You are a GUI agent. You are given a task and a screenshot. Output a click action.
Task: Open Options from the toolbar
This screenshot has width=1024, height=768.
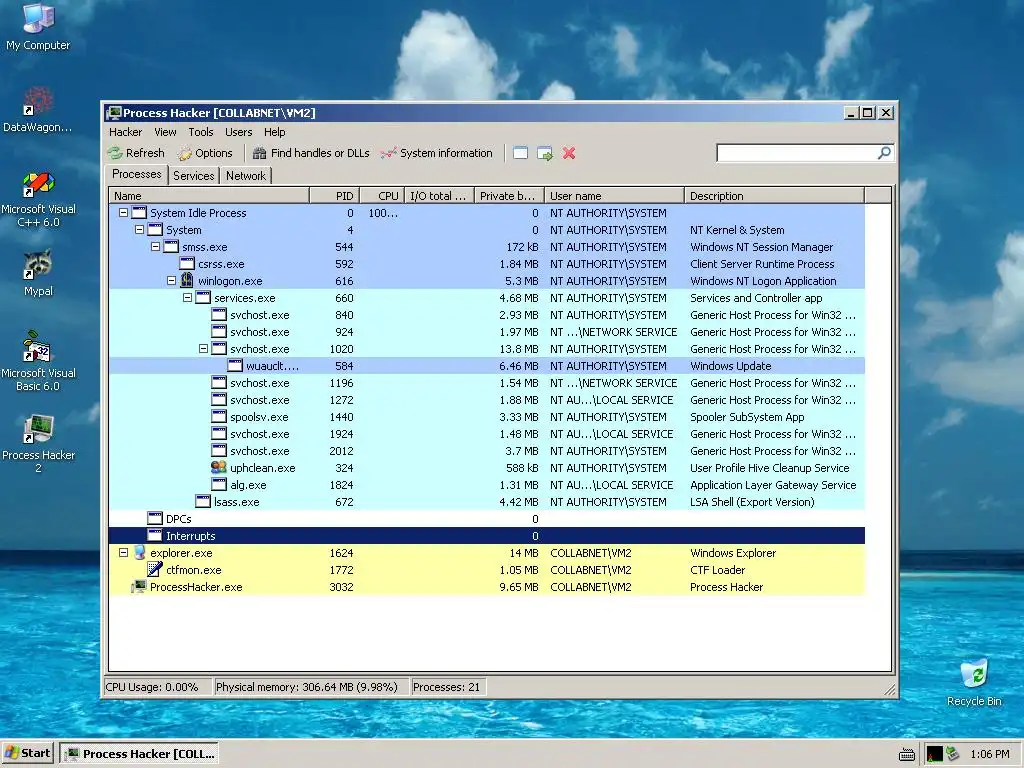pyautogui.click(x=205, y=153)
